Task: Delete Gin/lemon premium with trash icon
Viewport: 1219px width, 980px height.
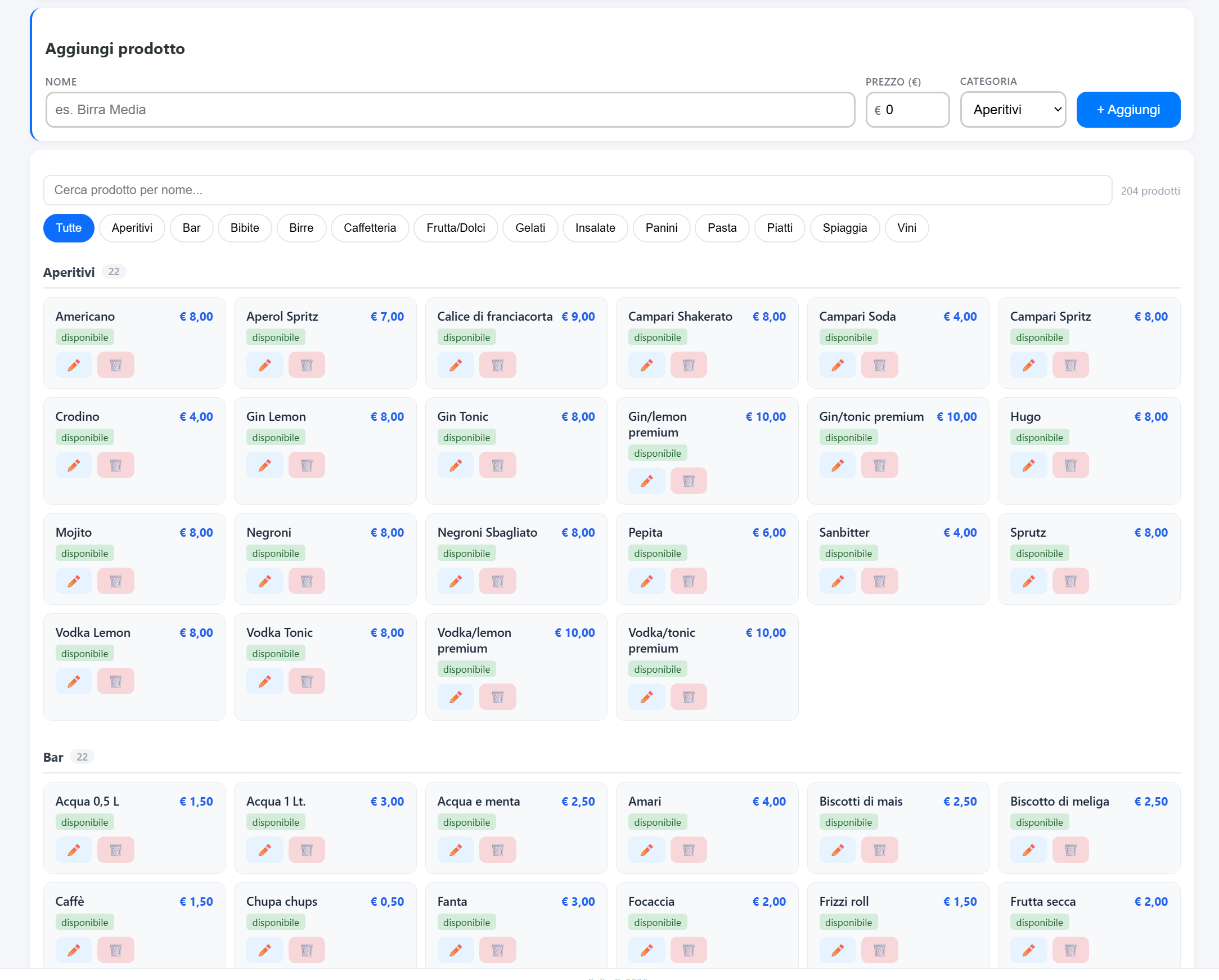Action: click(x=689, y=480)
